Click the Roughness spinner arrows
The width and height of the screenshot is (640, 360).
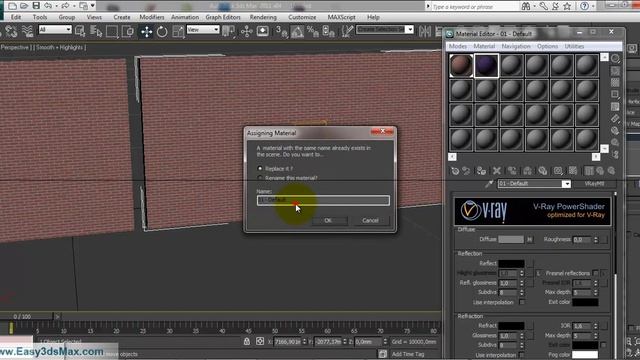click(596, 240)
